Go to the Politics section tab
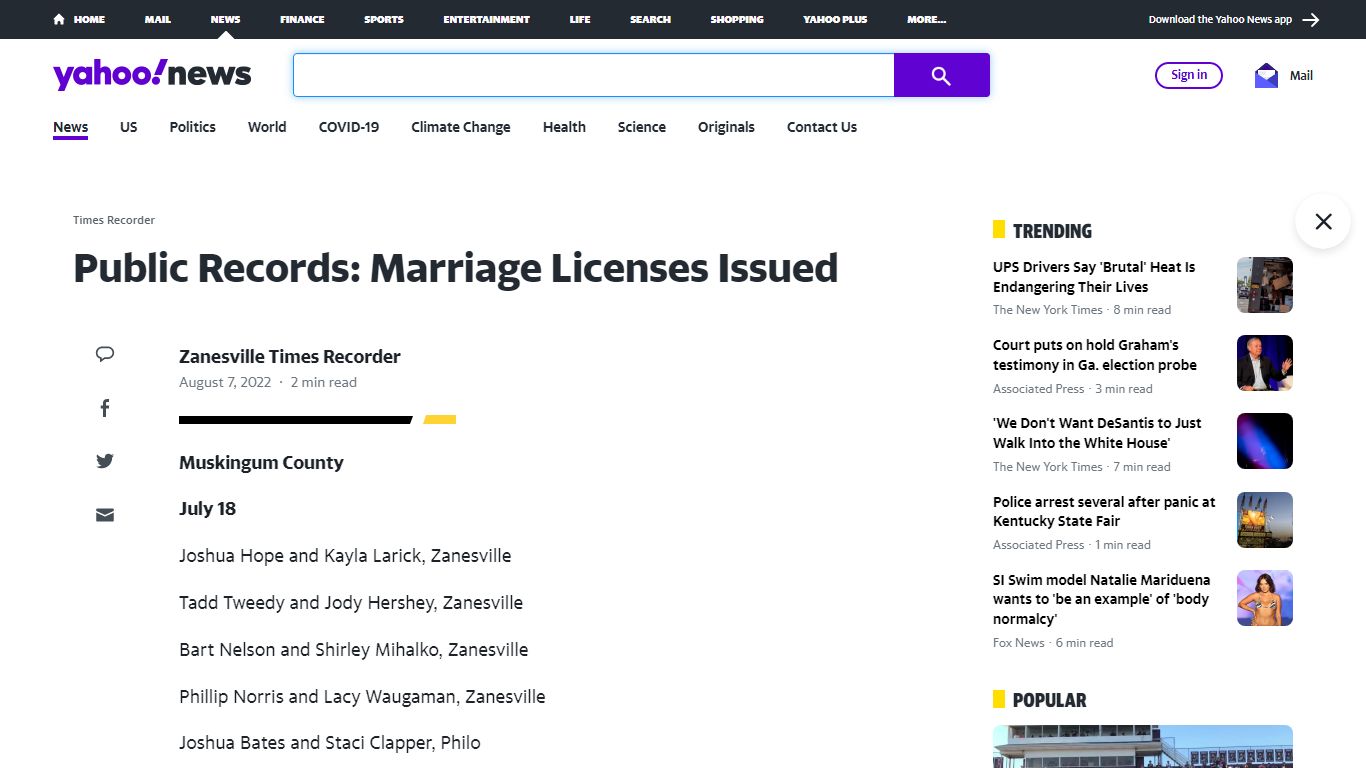The width and height of the screenshot is (1366, 768). pyautogui.click(x=192, y=127)
